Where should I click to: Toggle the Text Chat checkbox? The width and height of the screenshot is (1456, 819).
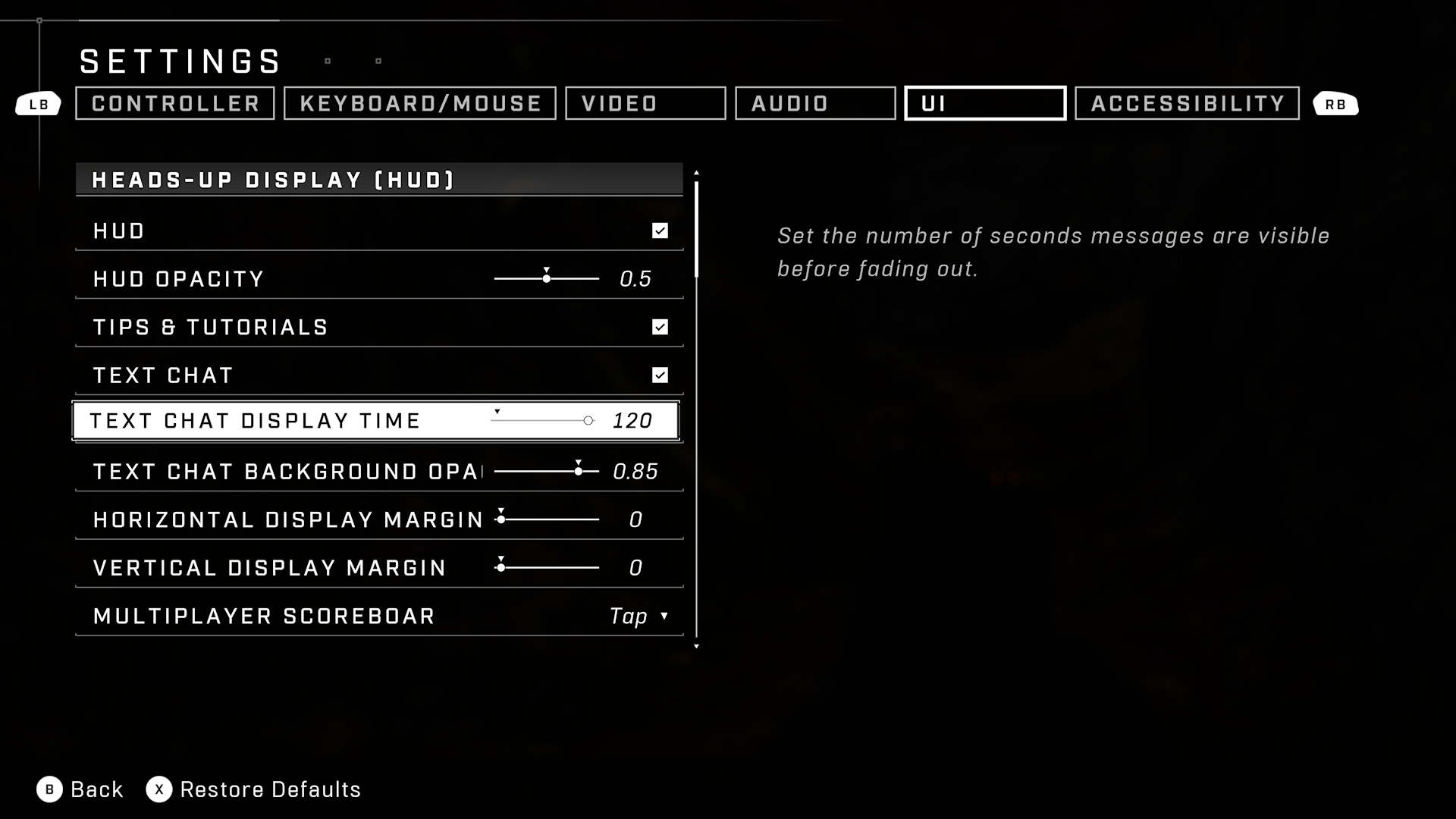pos(660,372)
